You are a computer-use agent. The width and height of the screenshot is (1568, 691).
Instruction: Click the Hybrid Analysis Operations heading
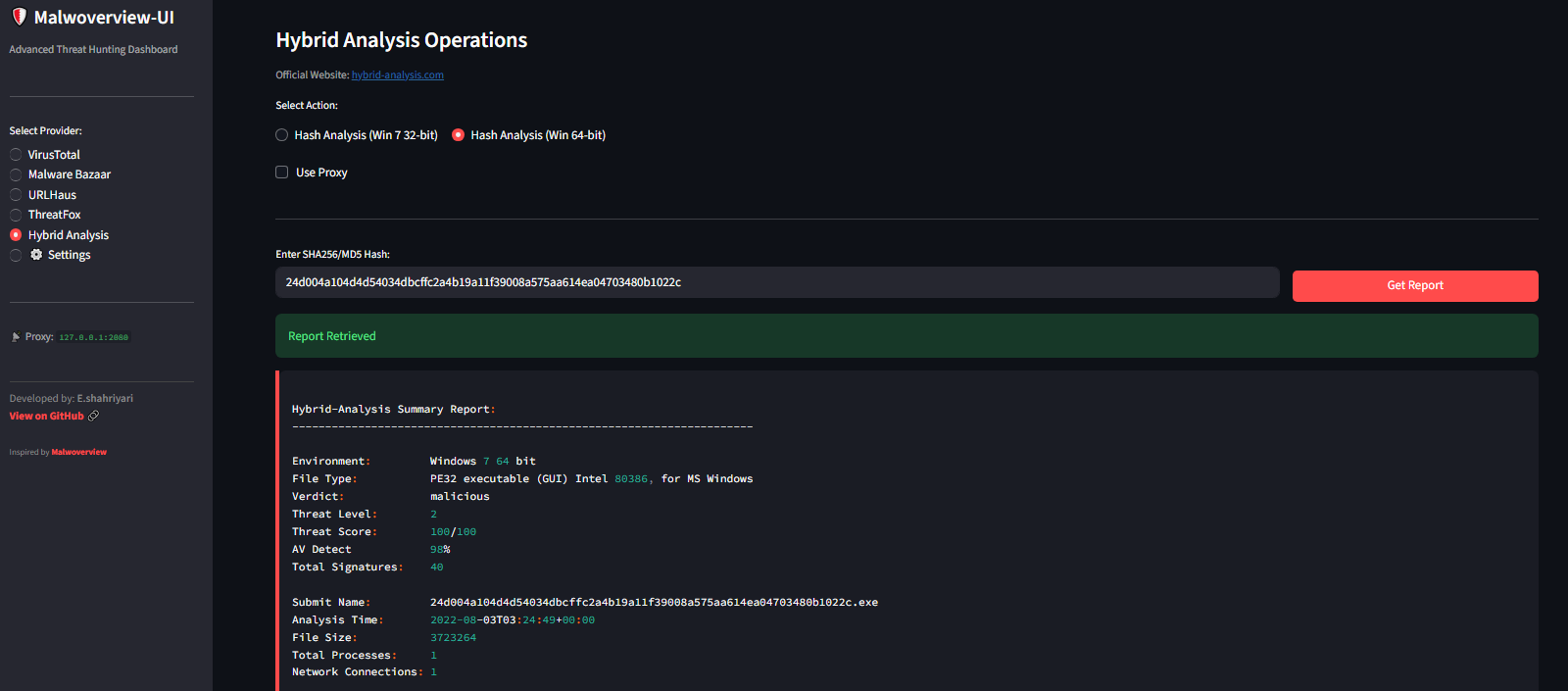pos(402,40)
